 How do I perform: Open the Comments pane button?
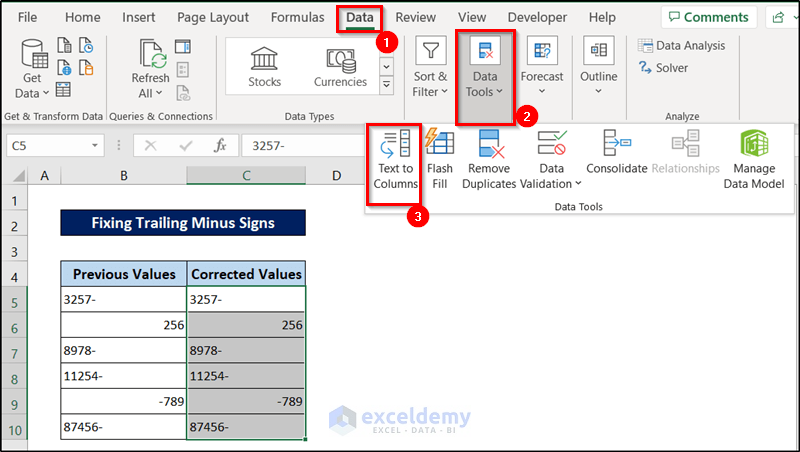709,17
